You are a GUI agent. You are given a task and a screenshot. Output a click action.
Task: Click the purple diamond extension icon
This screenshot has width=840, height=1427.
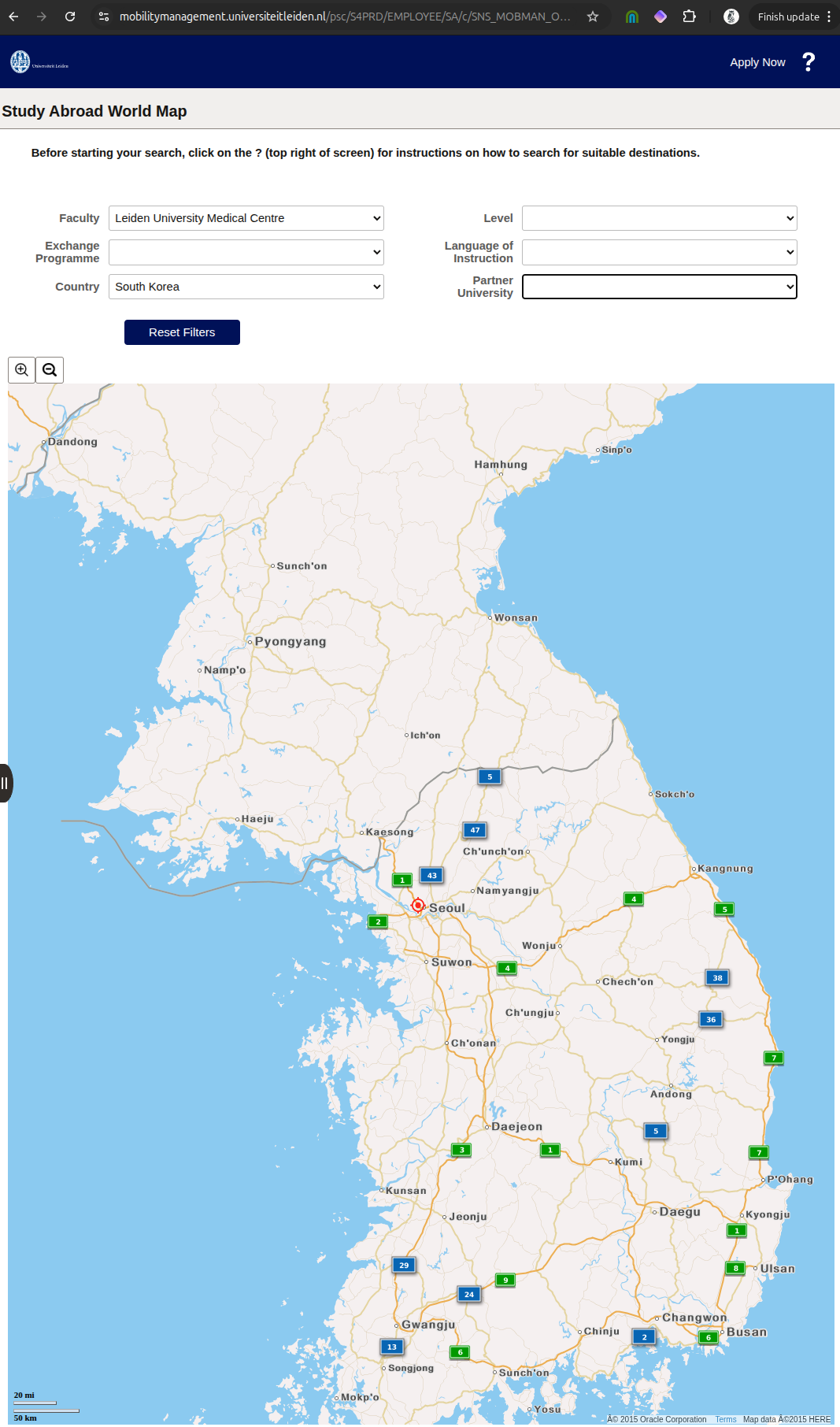(x=661, y=17)
